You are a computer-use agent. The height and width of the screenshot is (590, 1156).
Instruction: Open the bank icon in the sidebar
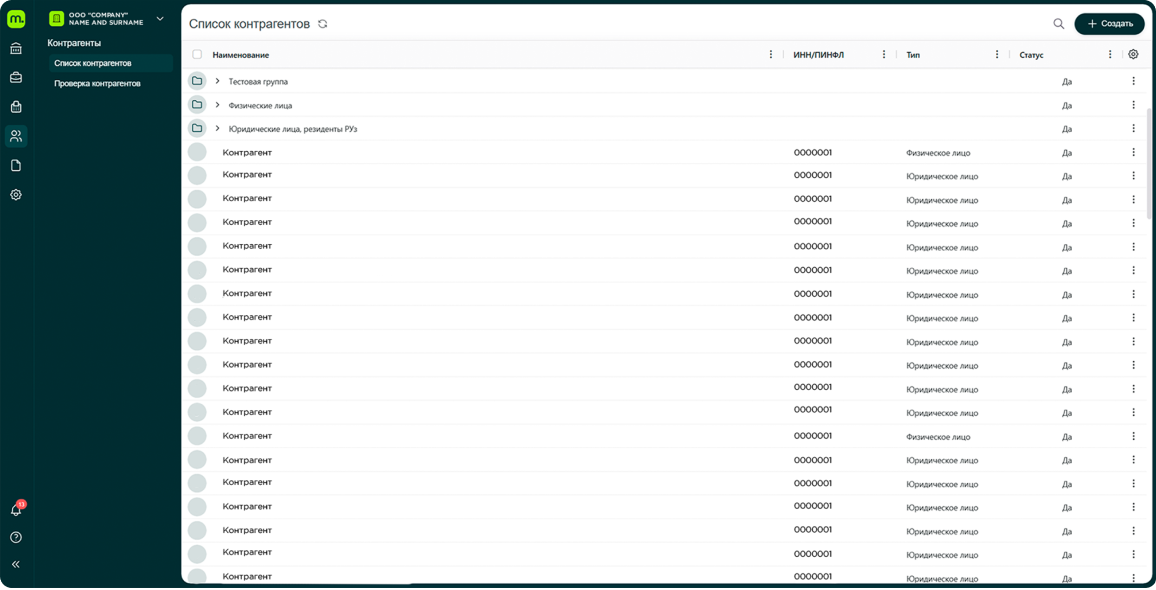pos(16,48)
